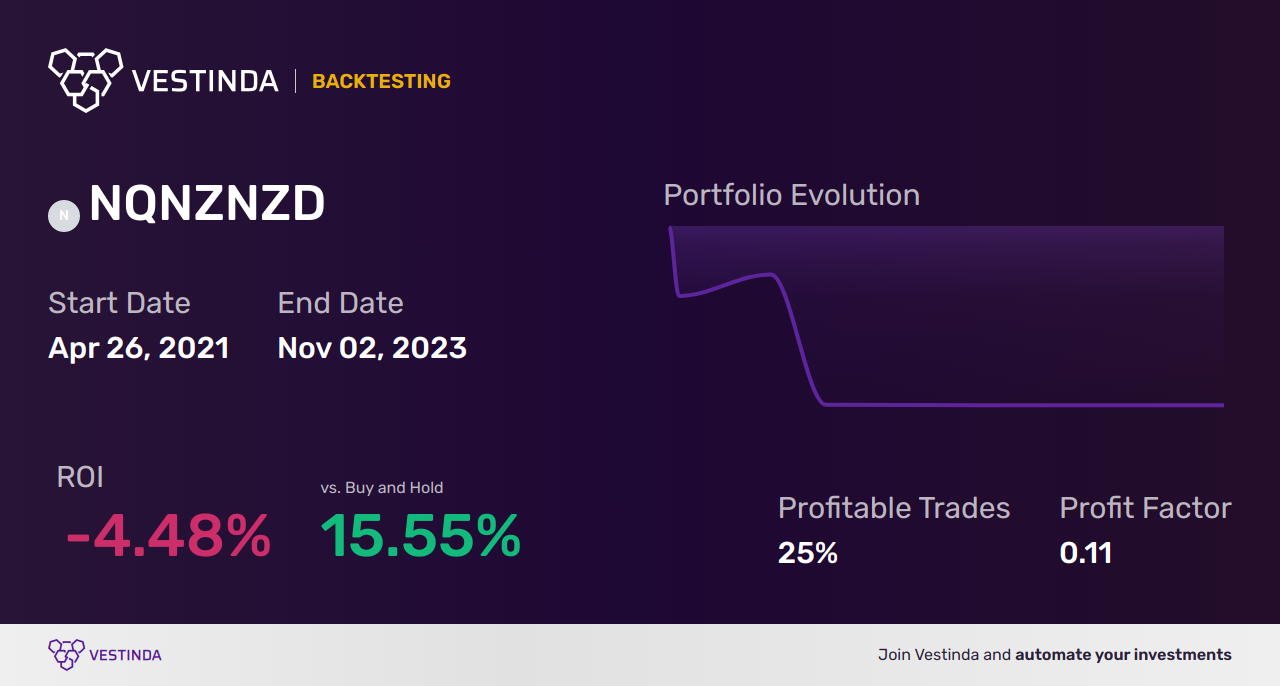The width and height of the screenshot is (1280, 686).
Task: Click the Profit Factor 0.11 value
Action: pyautogui.click(x=1086, y=553)
